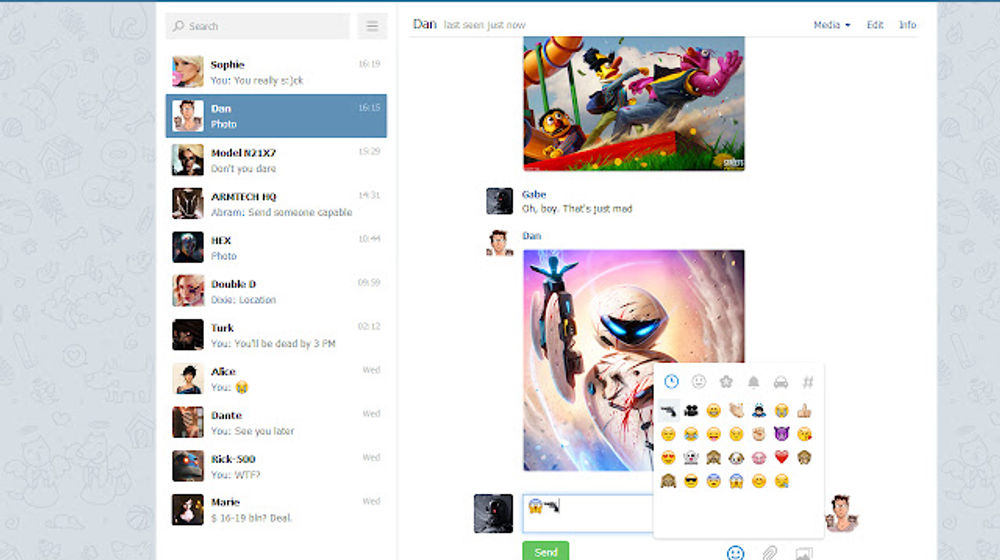Insert the tongue-out face emoji

[714, 434]
